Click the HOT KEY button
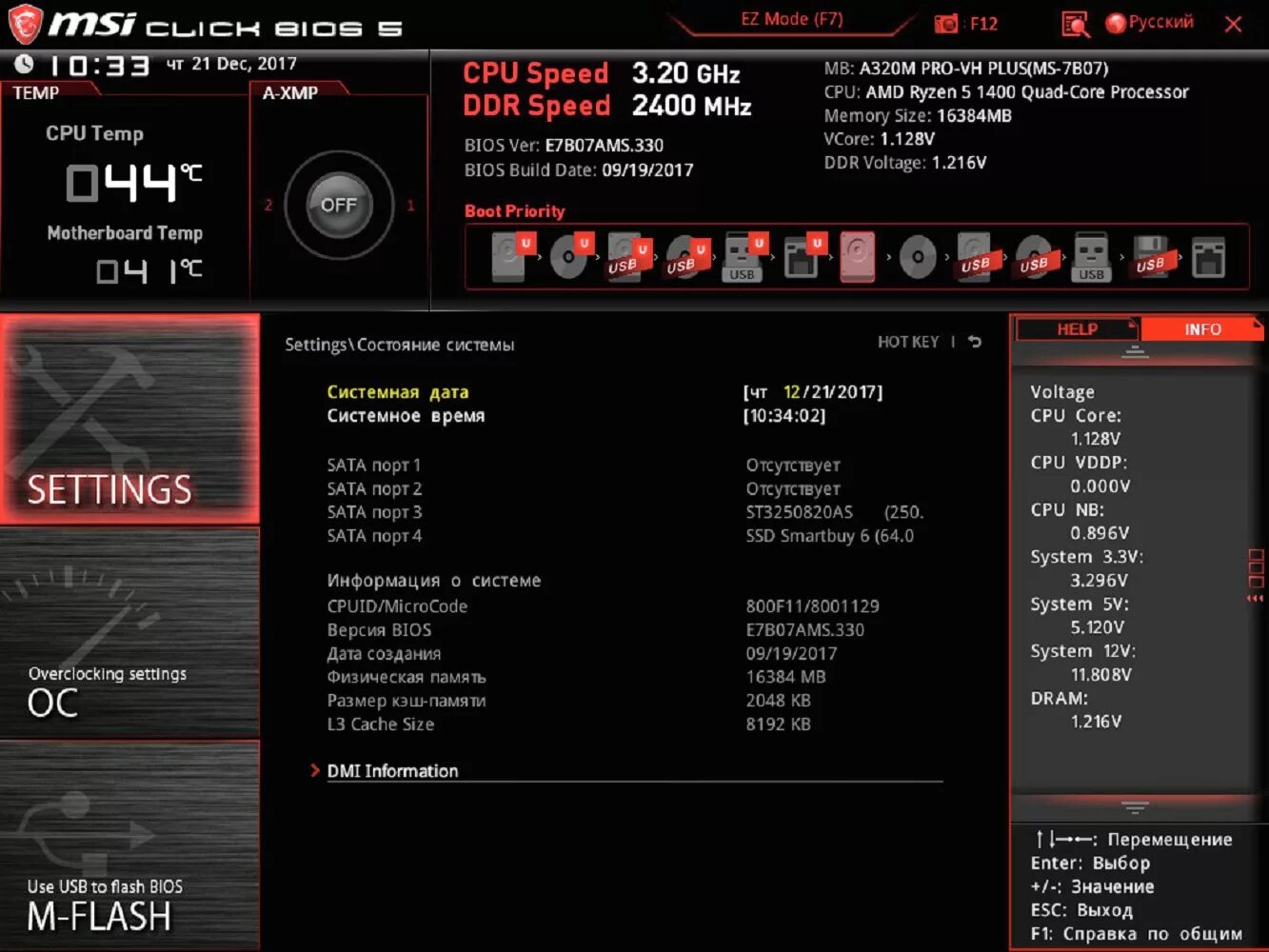Screen dimensions: 1269x952 click(x=908, y=342)
